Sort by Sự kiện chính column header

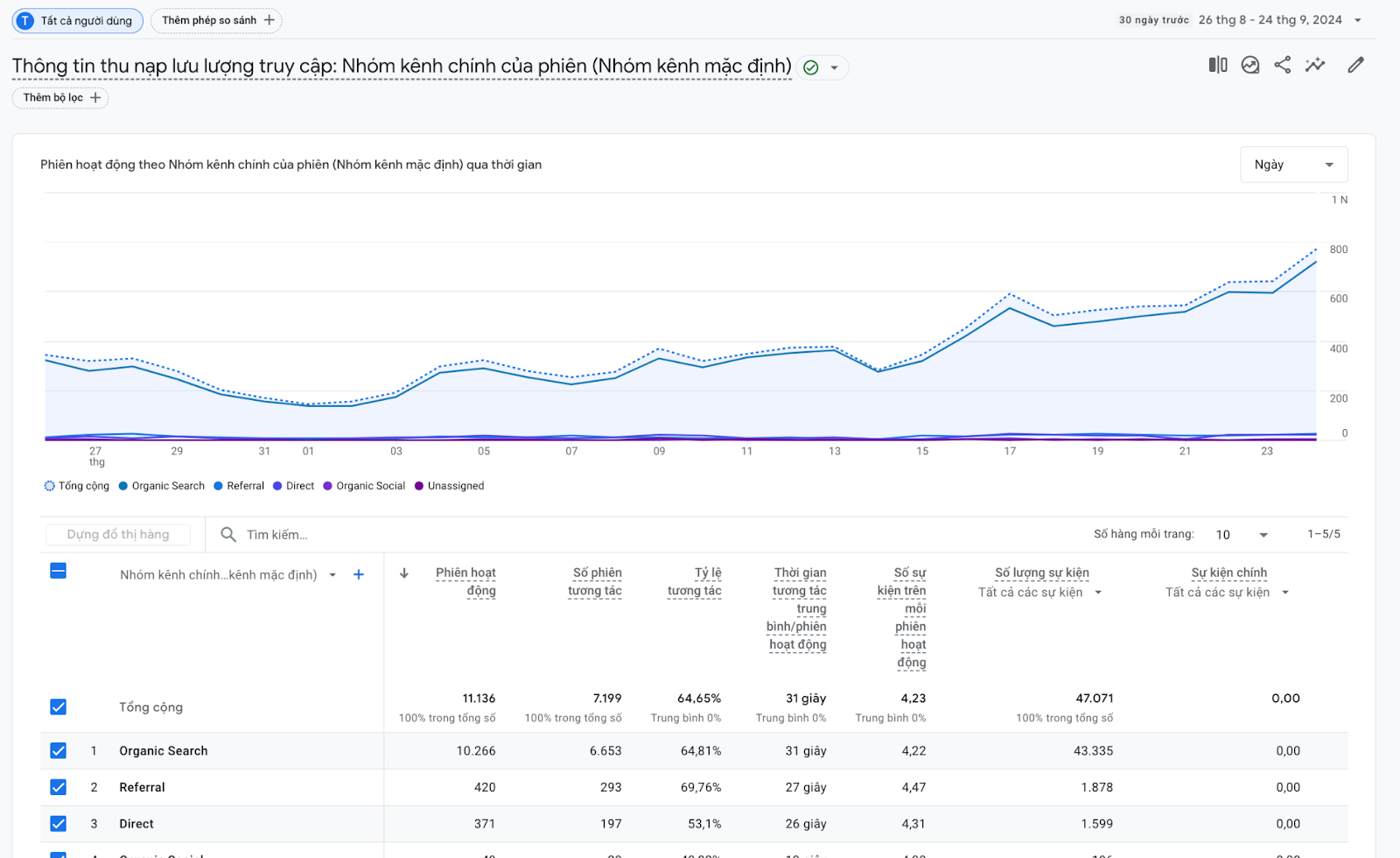[1228, 573]
